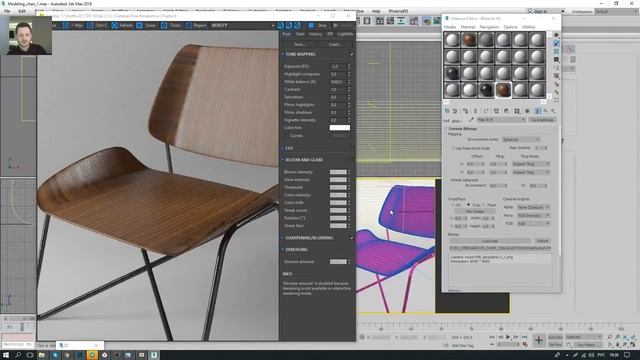Image resolution: width=640 pixels, height=360 pixels.
Task: Collapse the Denoising section
Action: (282, 249)
